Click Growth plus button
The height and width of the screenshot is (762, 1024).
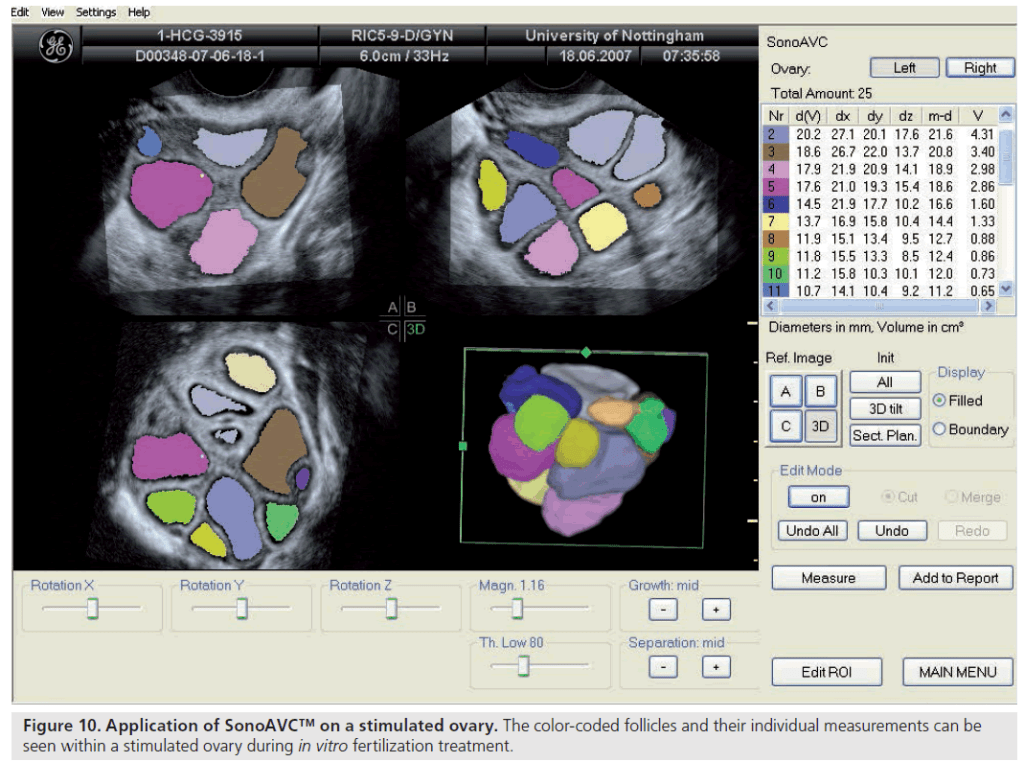click(716, 610)
